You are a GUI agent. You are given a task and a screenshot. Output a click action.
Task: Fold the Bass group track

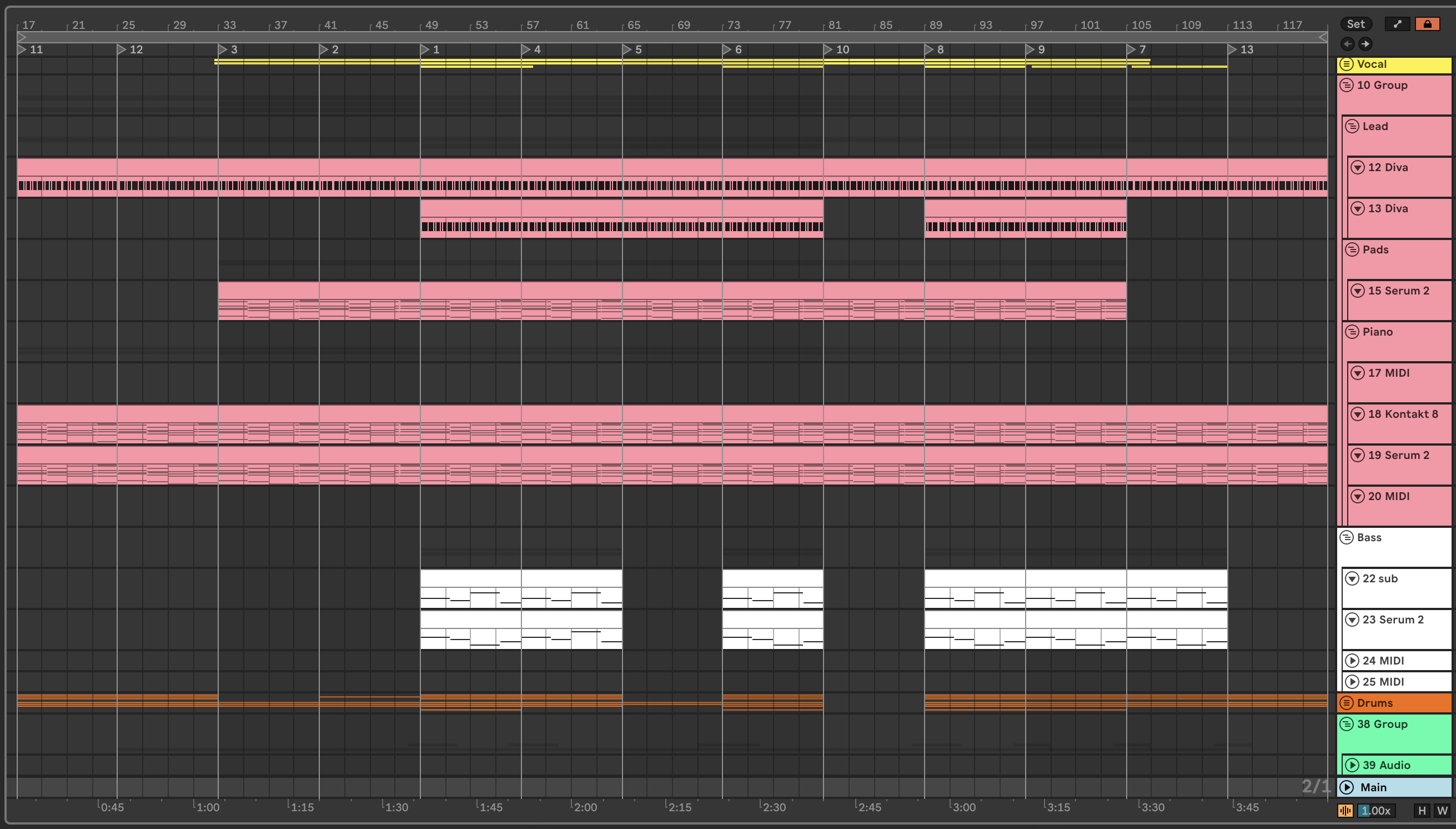(1346, 537)
